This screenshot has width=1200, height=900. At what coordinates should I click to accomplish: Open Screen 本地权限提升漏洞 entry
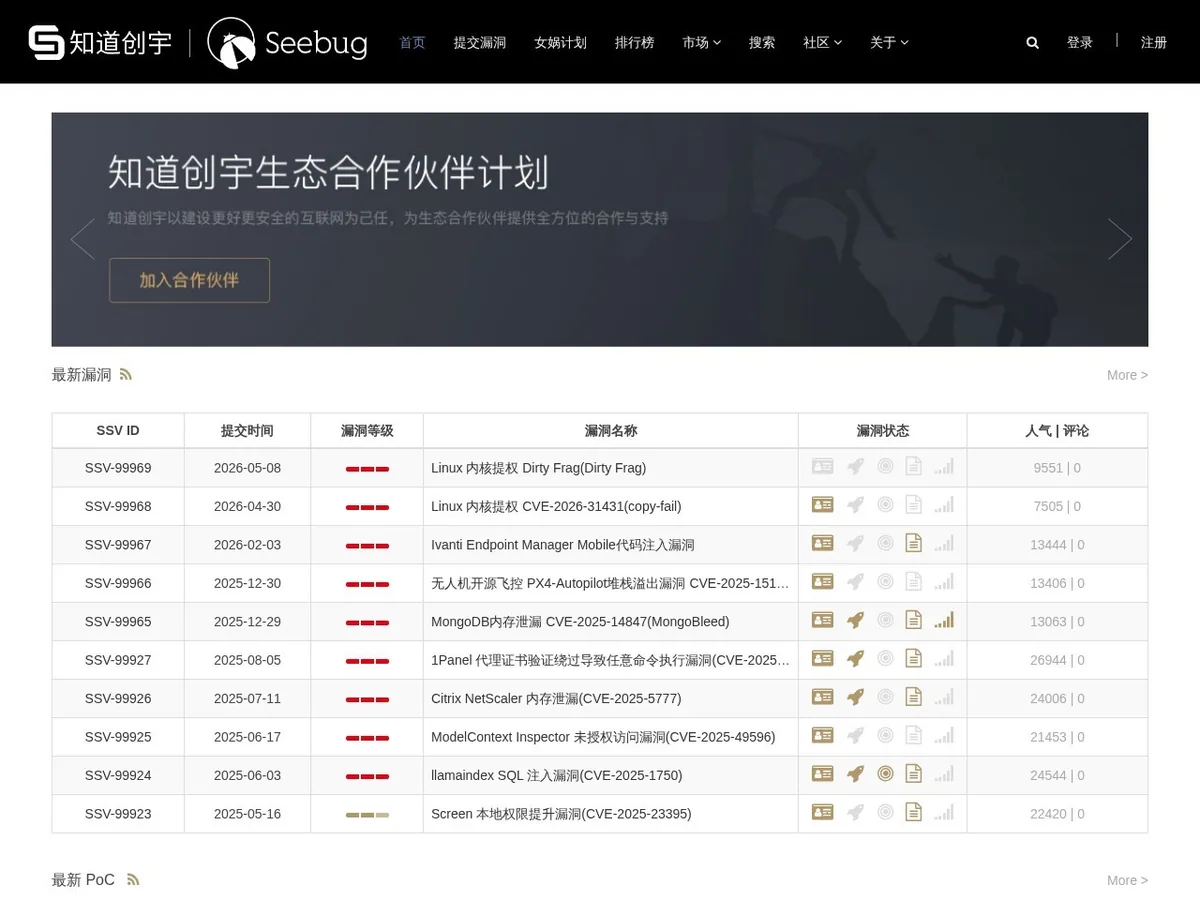561,814
